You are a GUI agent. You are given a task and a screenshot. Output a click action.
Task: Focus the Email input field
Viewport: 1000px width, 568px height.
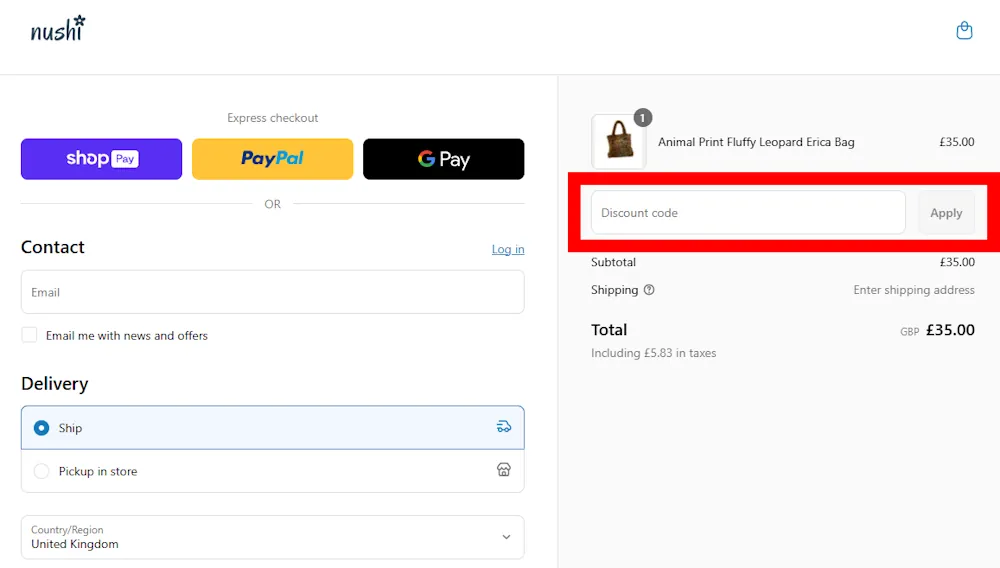point(273,292)
